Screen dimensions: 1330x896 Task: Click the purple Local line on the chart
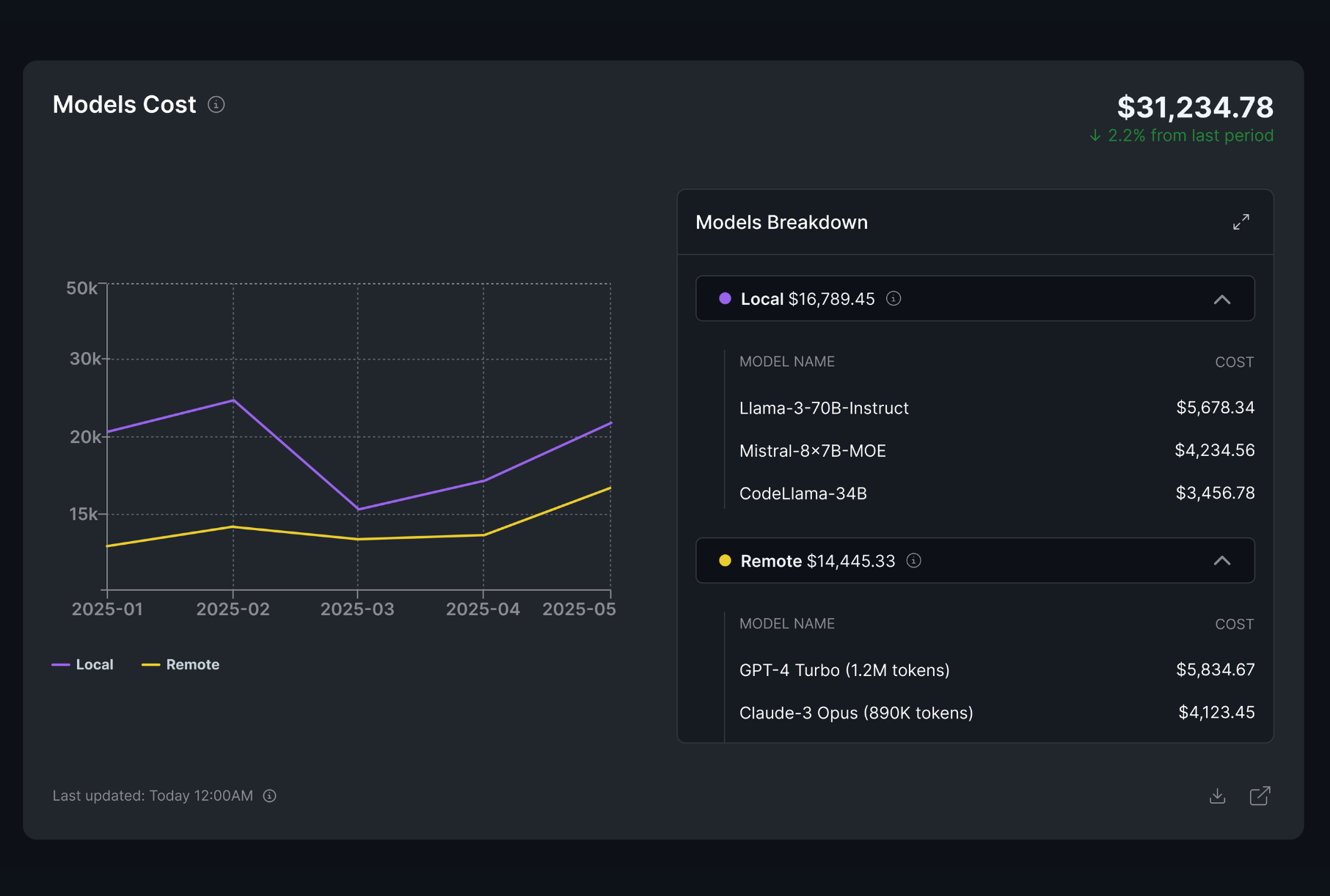pyautogui.click(x=233, y=400)
